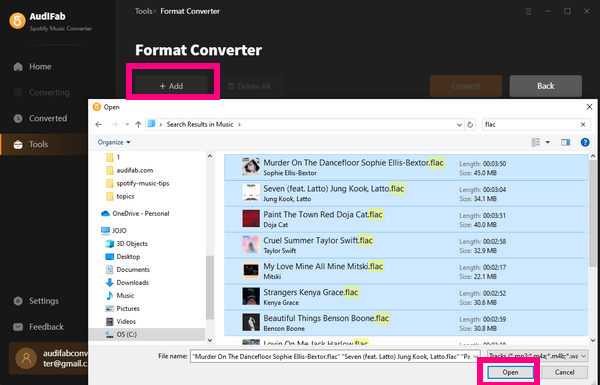Viewport: 600px width, 385px height.
Task: Open the Converted section
Action: point(40,119)
